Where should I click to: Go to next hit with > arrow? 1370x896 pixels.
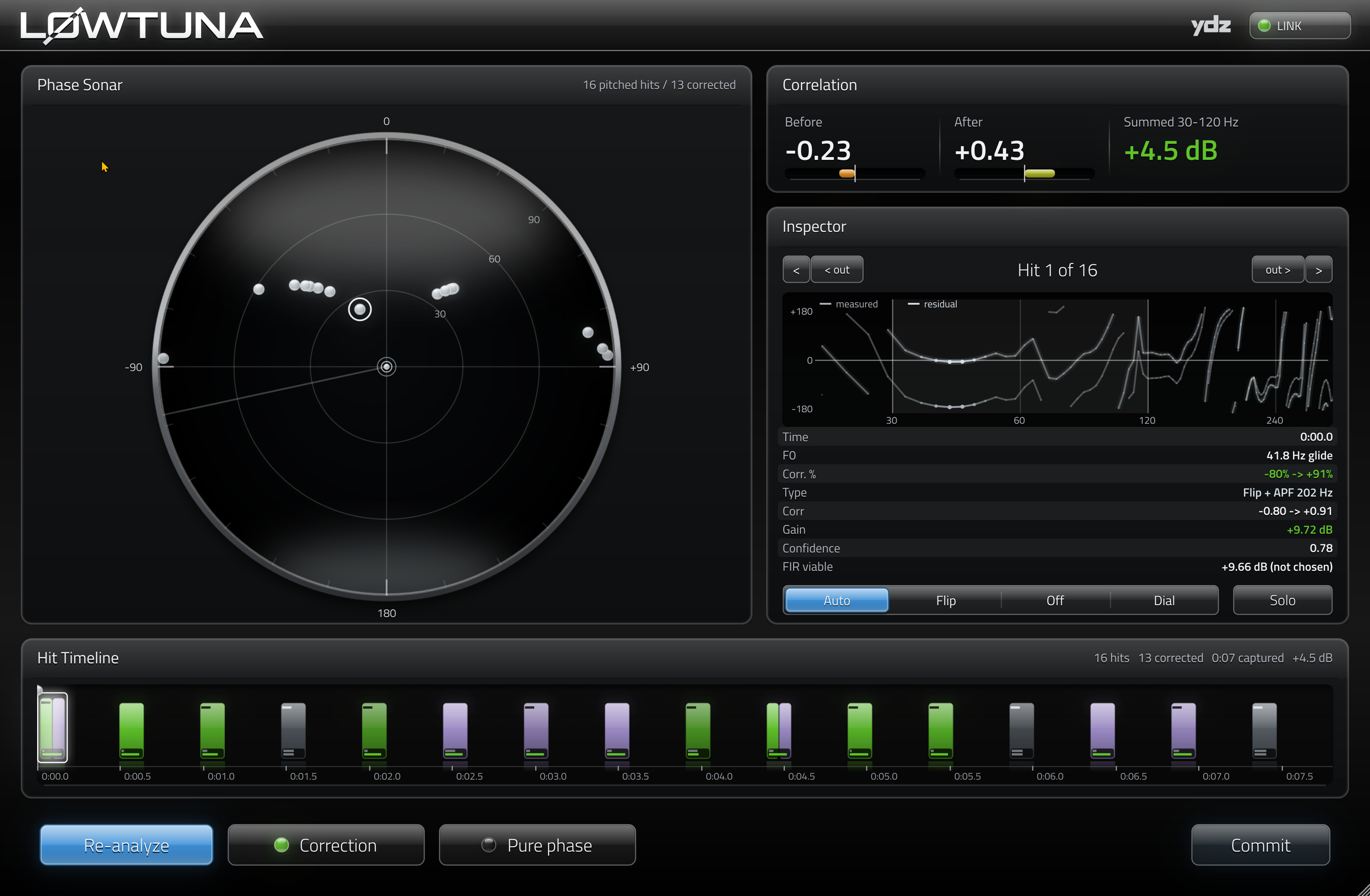[x=1319, y=270]
